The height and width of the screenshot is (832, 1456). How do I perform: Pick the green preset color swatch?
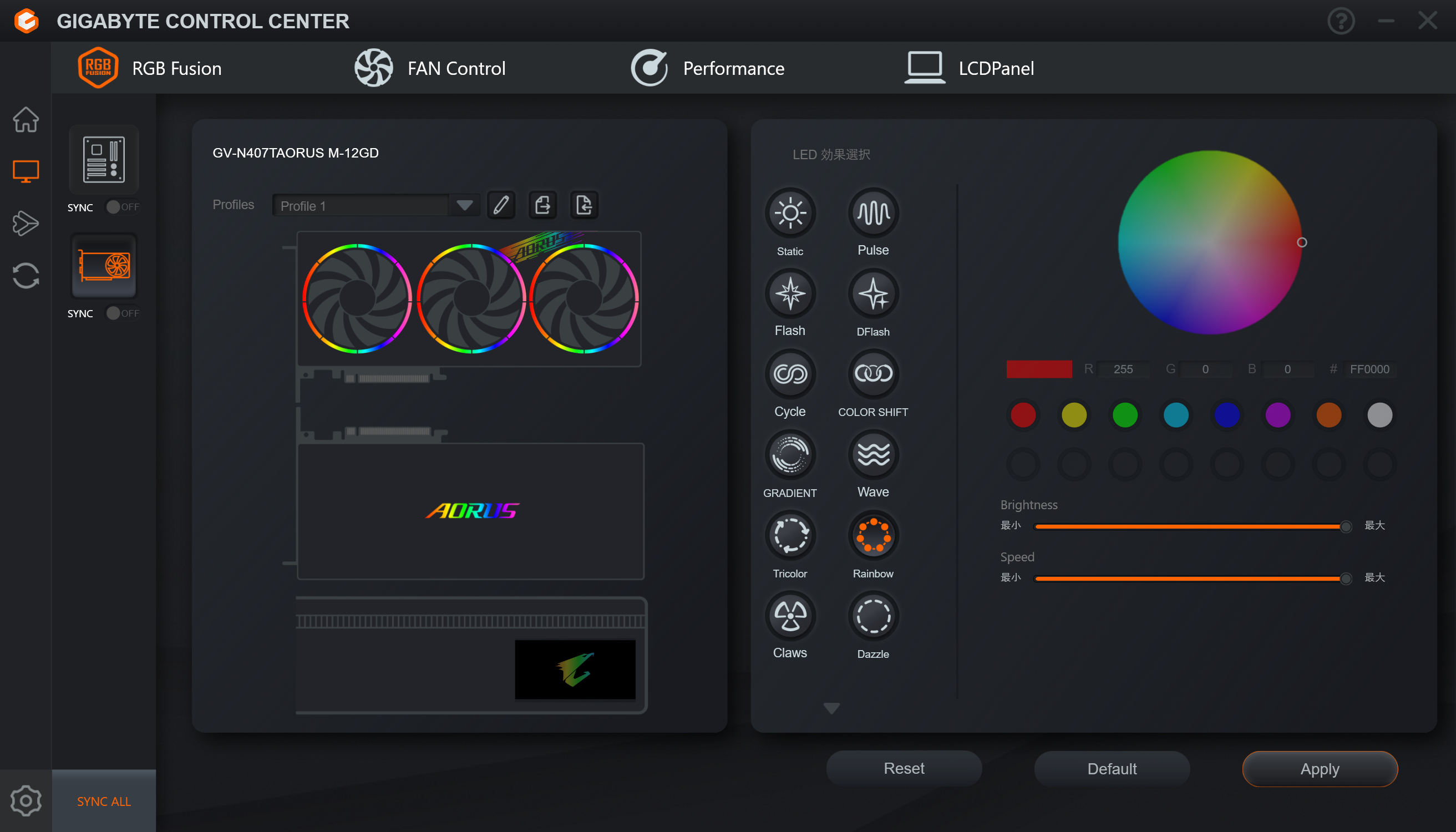tap(1124, 415)
